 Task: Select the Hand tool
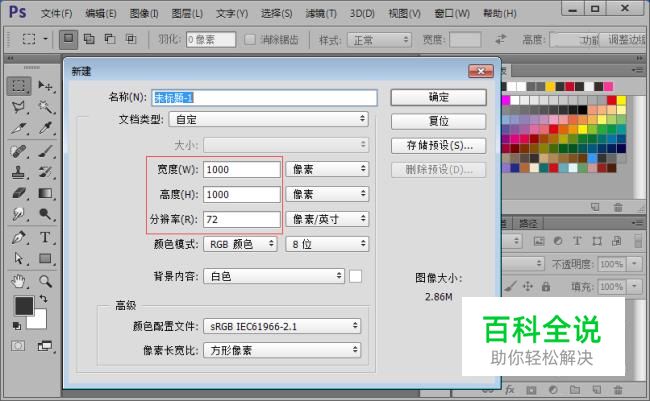tap(18, 282)
